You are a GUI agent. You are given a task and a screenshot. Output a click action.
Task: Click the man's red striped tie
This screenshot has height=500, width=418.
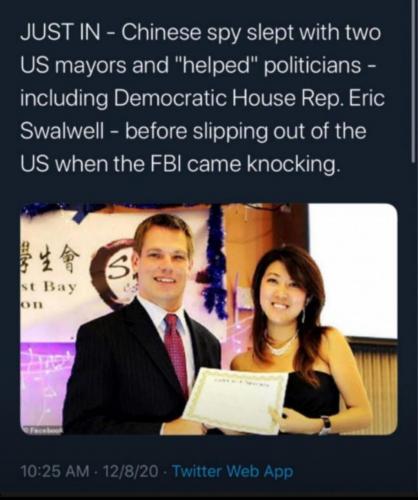(x=176, y=353)
